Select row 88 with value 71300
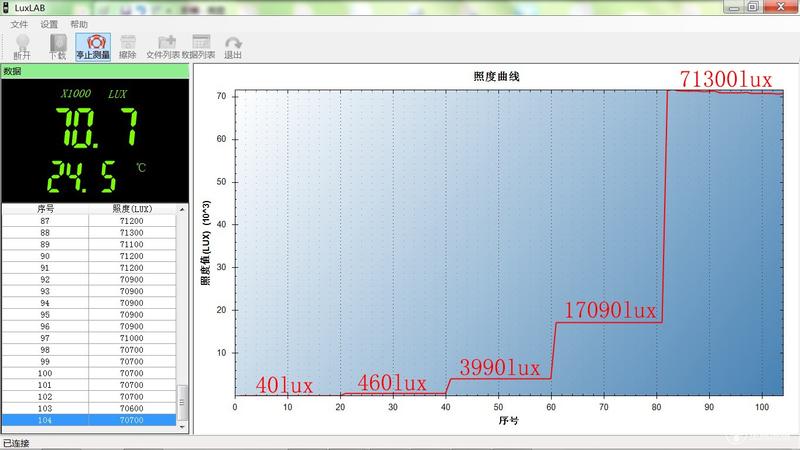Image resolution: width=800 pixels, height=450 pixels. (x=89, y=232)
